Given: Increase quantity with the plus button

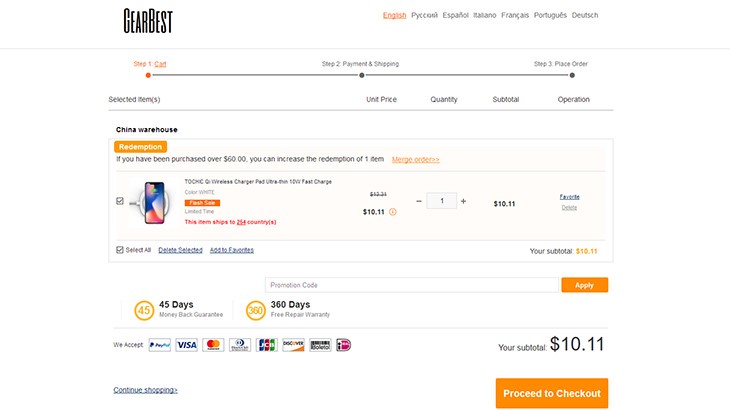Looking at the screenshot, I should [463, 201].
